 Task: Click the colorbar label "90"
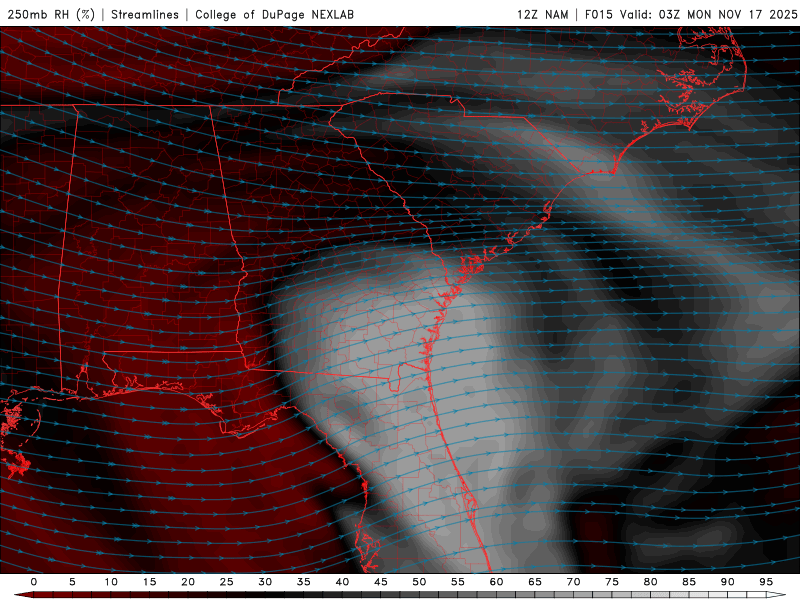pos(727,582)
